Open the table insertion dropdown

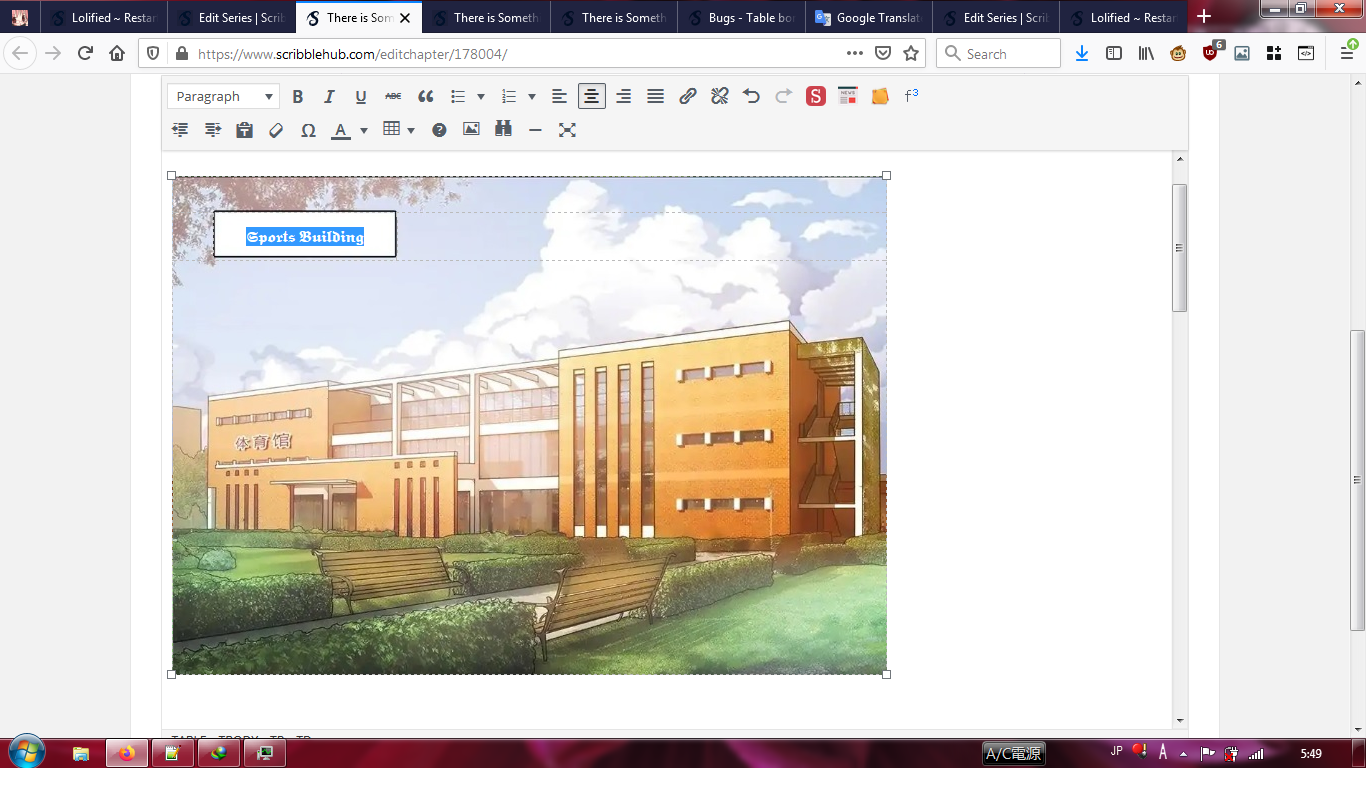(411, 129)
